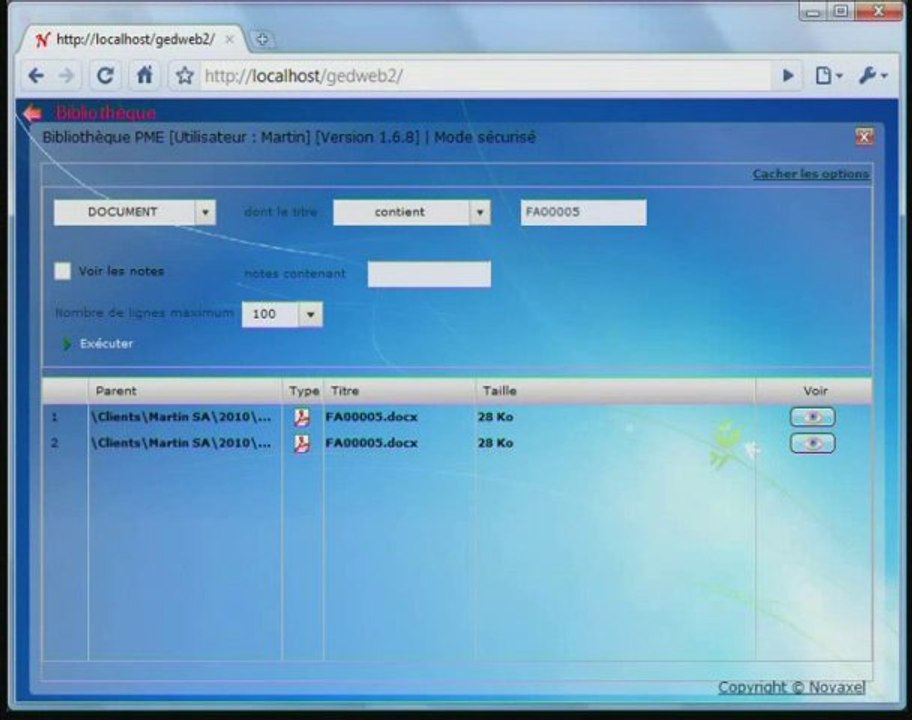Select the localhost/gedweb2 browser tab
The height and width of the screenshot is (720, 912).
click(x=134, y=40)
